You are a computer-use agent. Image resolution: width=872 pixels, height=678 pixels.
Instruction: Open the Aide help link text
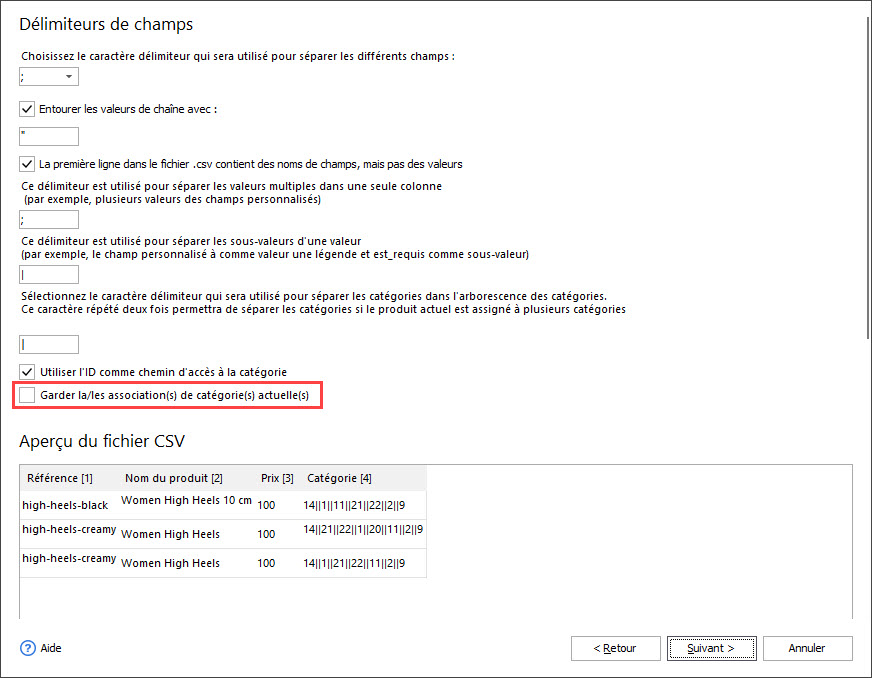coord(51,648)
